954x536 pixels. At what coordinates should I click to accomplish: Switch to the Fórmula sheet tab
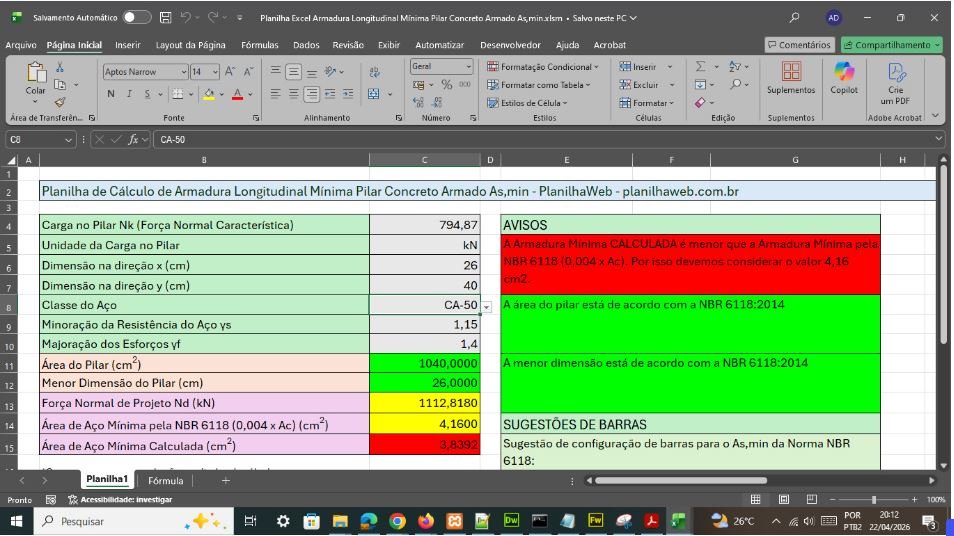click(165, 480)
